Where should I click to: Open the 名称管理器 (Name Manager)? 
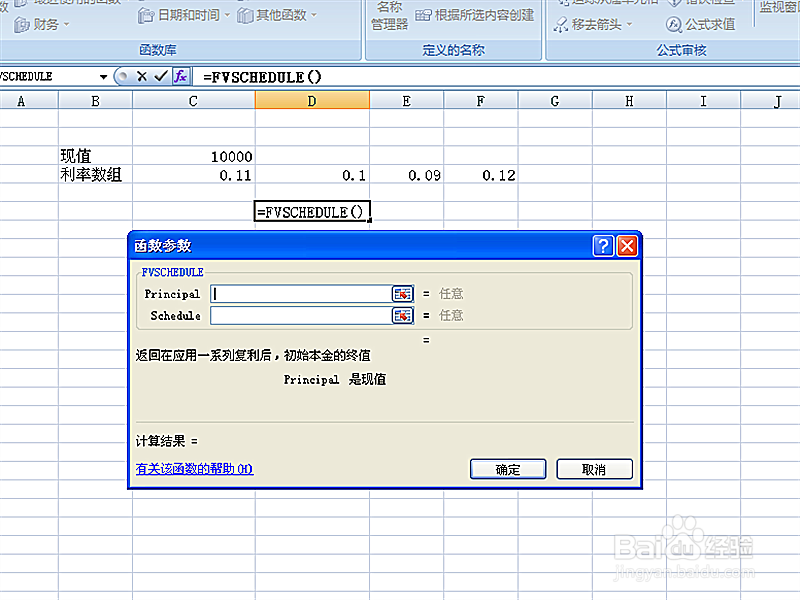(389, 12)
